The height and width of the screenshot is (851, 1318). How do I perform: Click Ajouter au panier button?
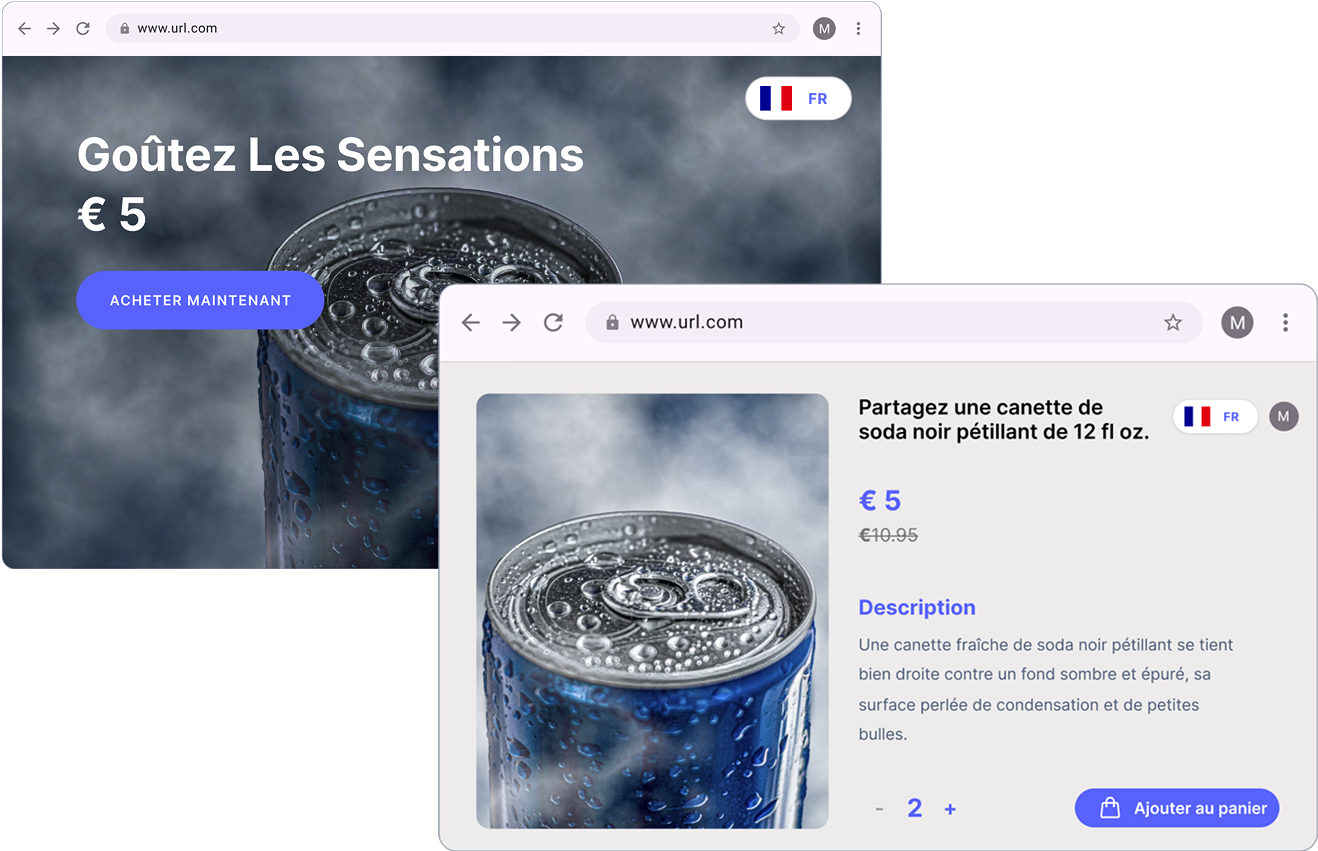click(1177, 808)
